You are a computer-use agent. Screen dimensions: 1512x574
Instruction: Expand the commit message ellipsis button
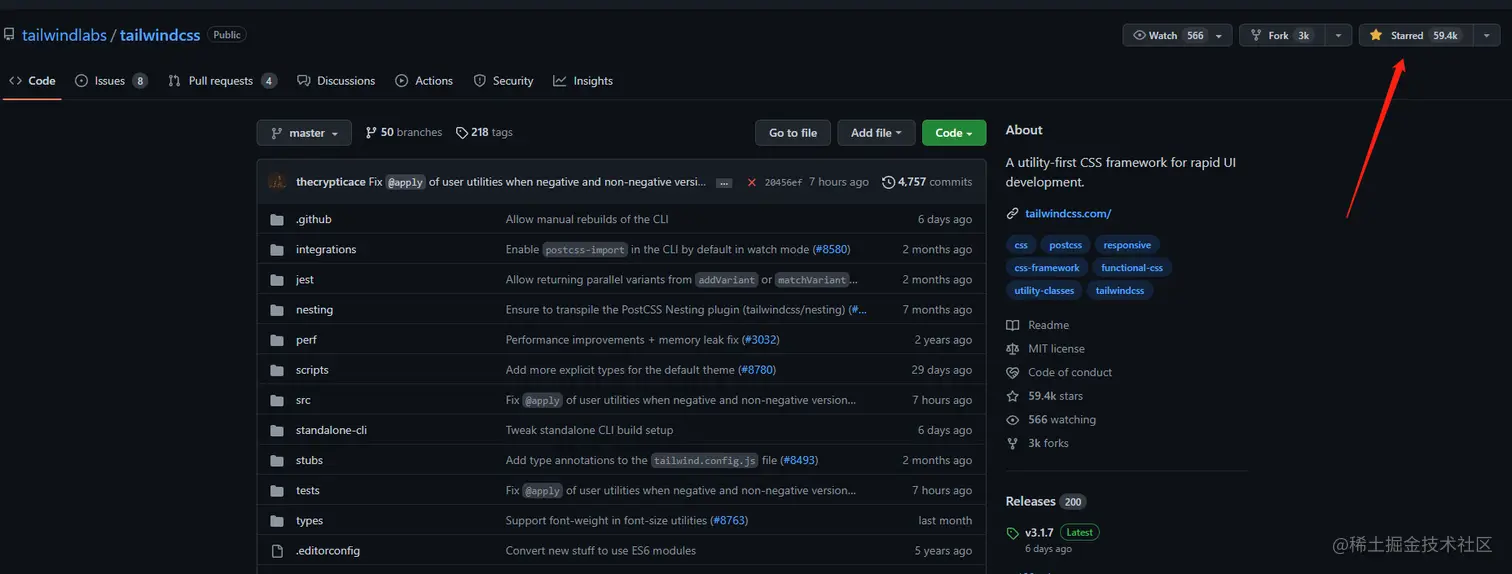pos(724,183)
